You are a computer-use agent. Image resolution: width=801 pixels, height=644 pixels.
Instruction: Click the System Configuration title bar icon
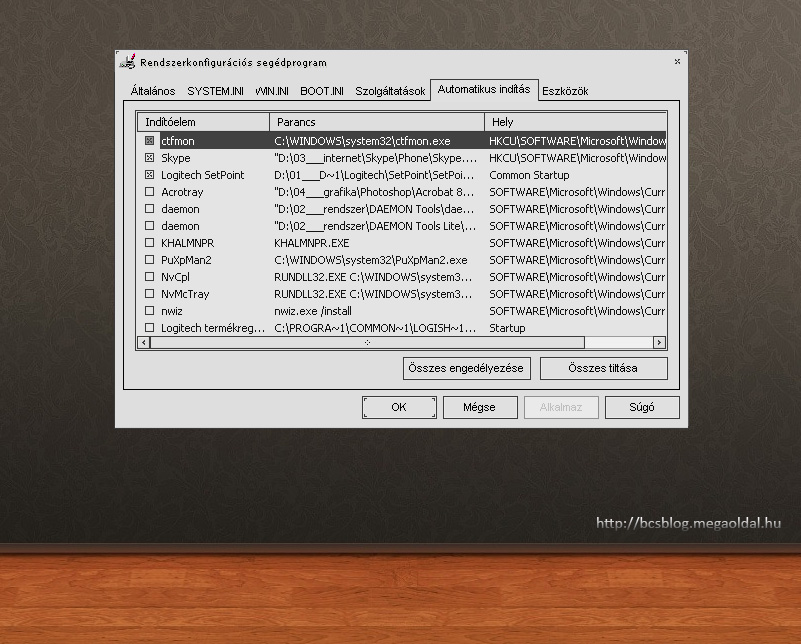tap(128, 61)
